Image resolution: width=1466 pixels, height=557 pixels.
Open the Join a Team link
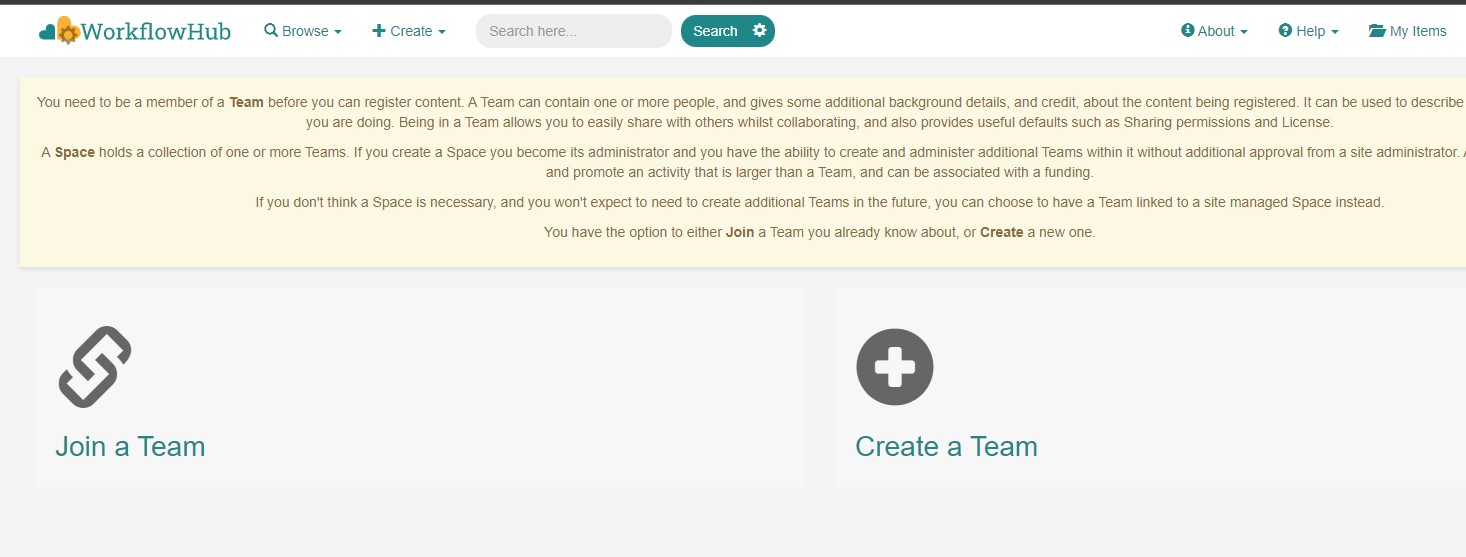coord(130,446)
